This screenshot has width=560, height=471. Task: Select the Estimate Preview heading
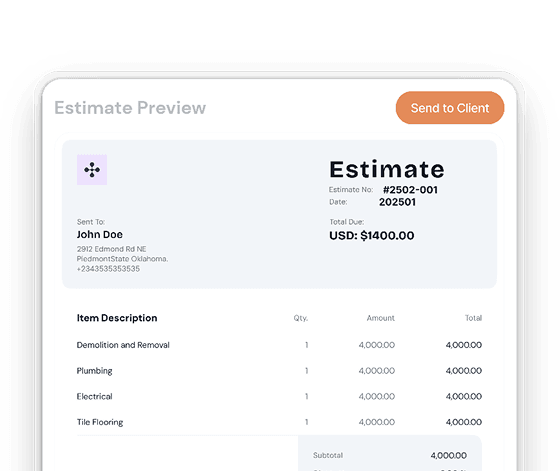[x=130, y=108]
